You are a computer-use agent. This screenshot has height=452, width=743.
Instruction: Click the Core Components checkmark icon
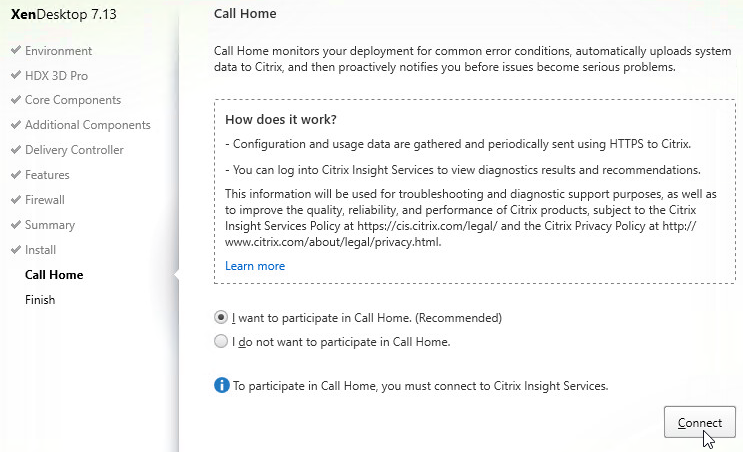[x=16, y=99]
